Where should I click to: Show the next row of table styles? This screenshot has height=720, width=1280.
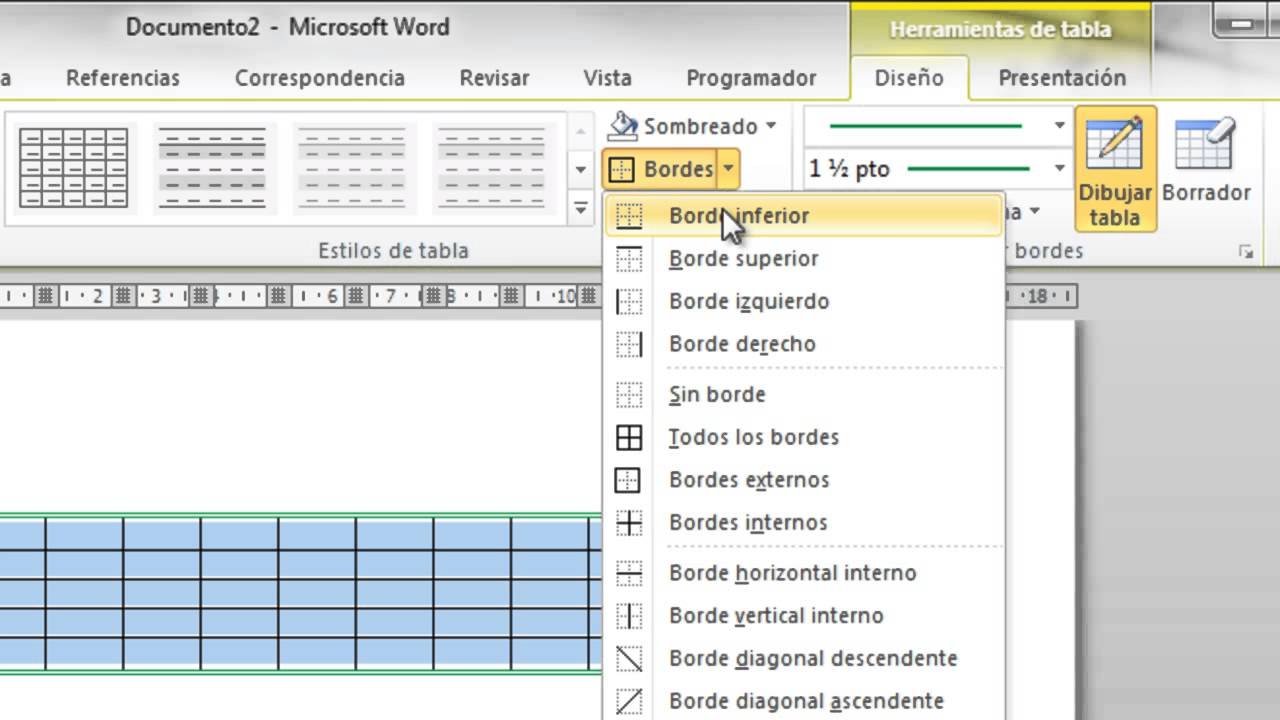pos(581,169)
